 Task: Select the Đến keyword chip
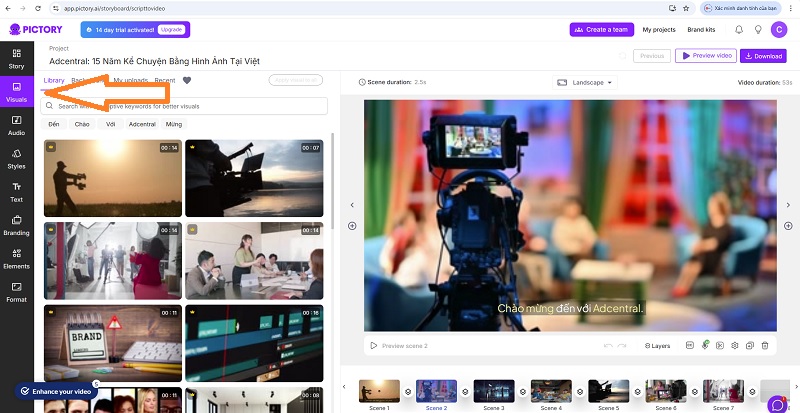54,124
